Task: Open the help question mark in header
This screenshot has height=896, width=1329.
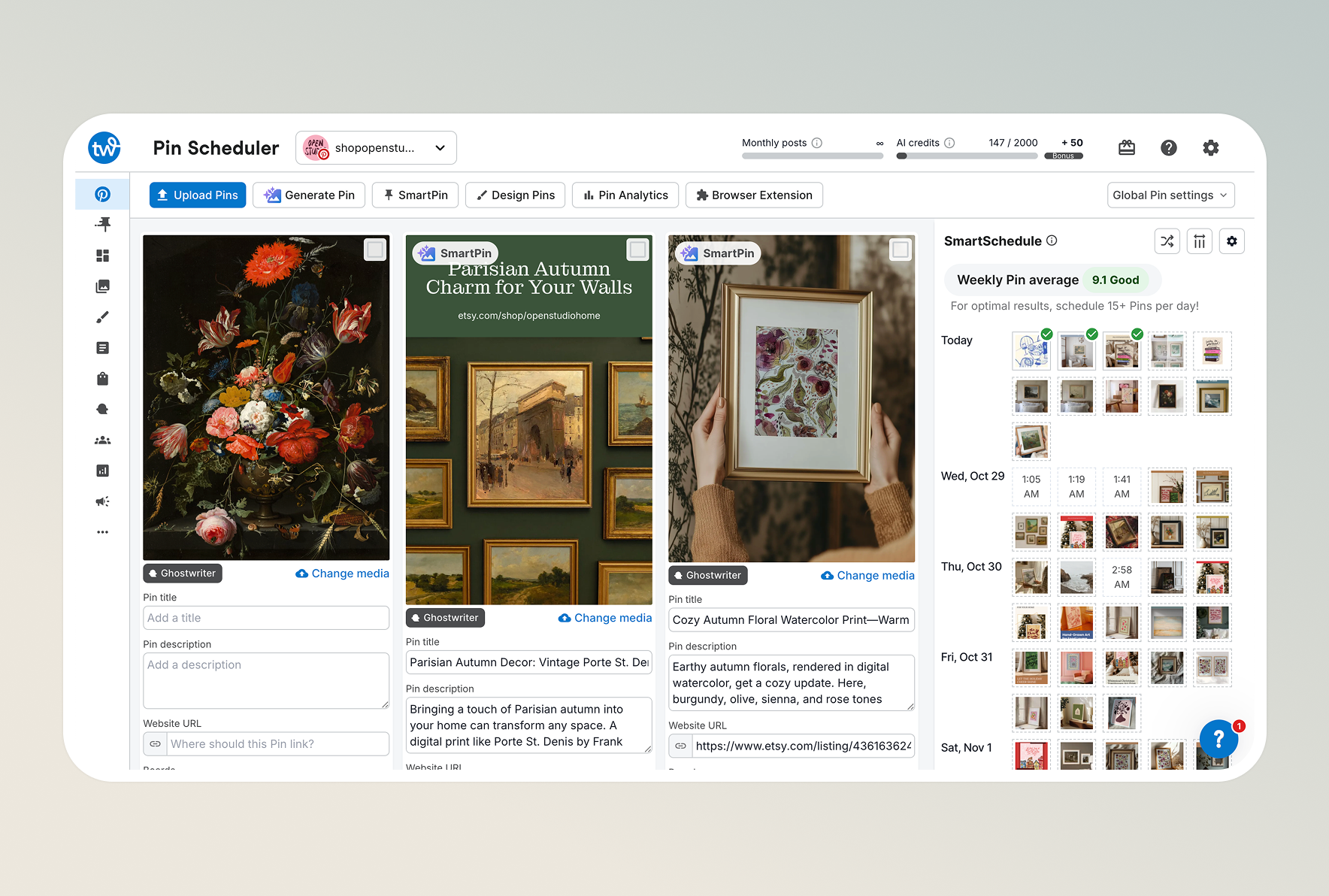Action: tap(1169, 148)
